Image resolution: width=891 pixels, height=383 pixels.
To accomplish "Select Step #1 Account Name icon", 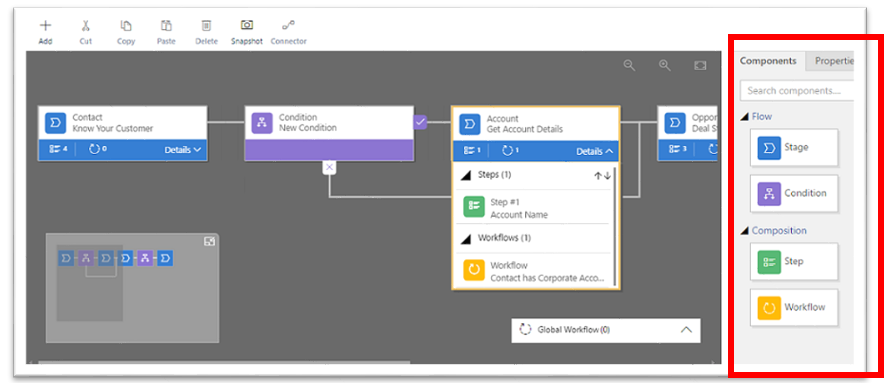I will point(473,207).
